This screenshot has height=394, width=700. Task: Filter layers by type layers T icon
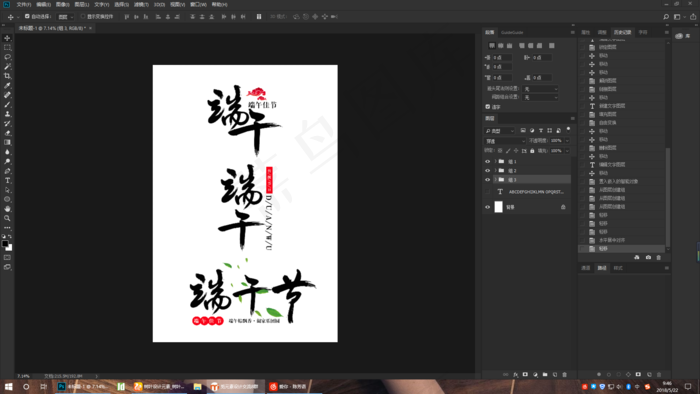541,131
